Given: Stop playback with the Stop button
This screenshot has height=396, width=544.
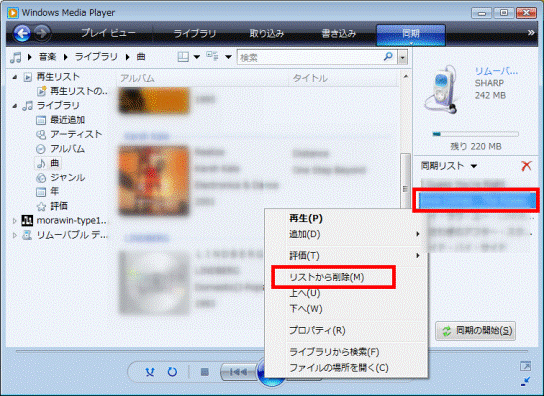Looking at the screenshot, I should (205, 372).
